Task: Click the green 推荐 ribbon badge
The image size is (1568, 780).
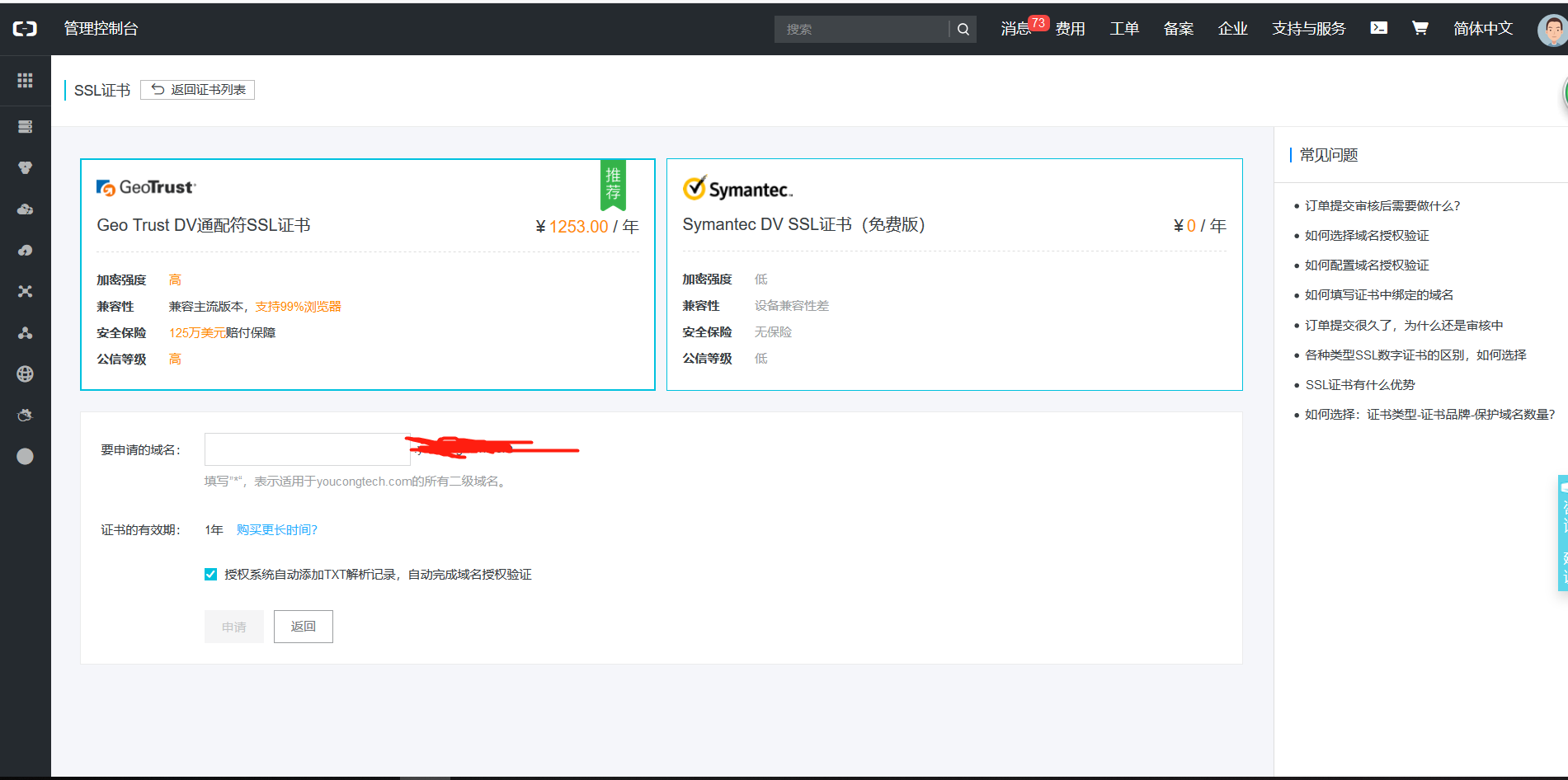Action: pos(613,185)
